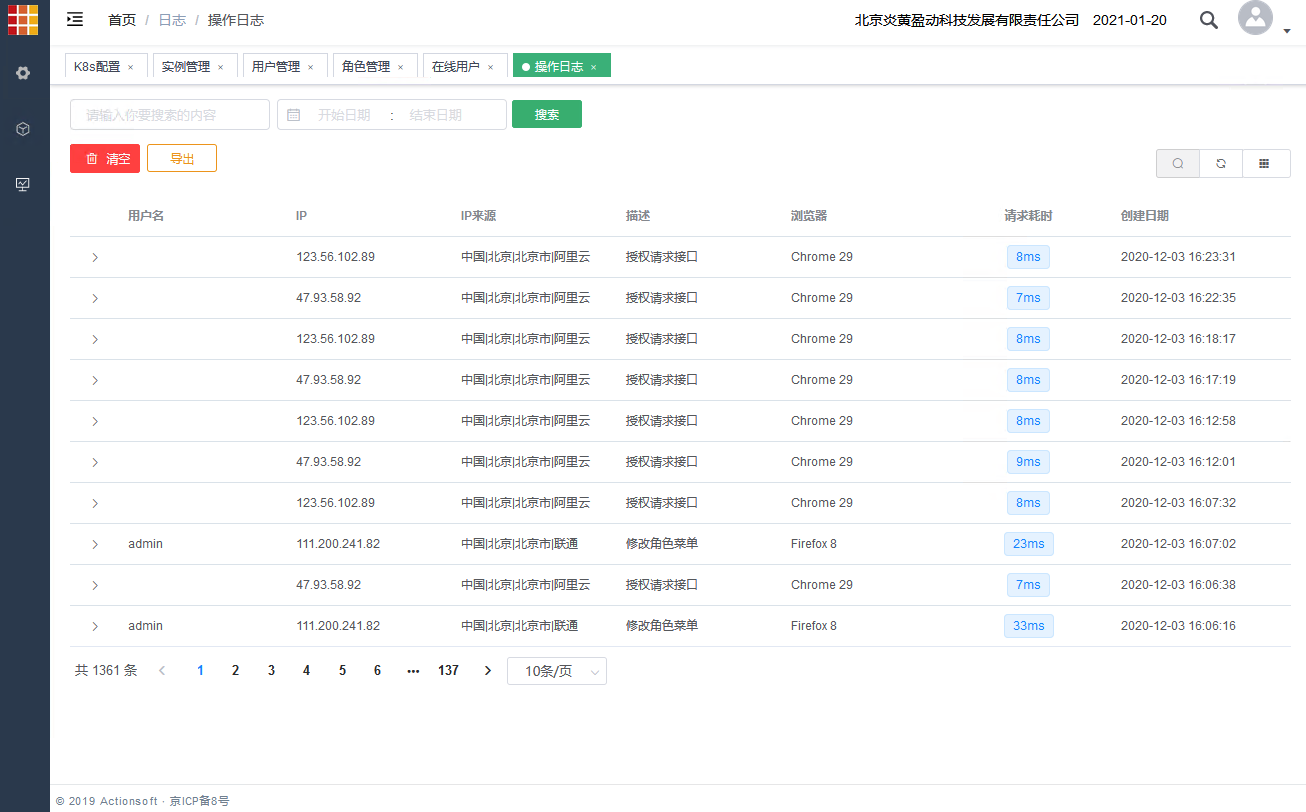Click the calendar icon in date range
Viewport: 1306px width, 812px height.
coord(294,115)
